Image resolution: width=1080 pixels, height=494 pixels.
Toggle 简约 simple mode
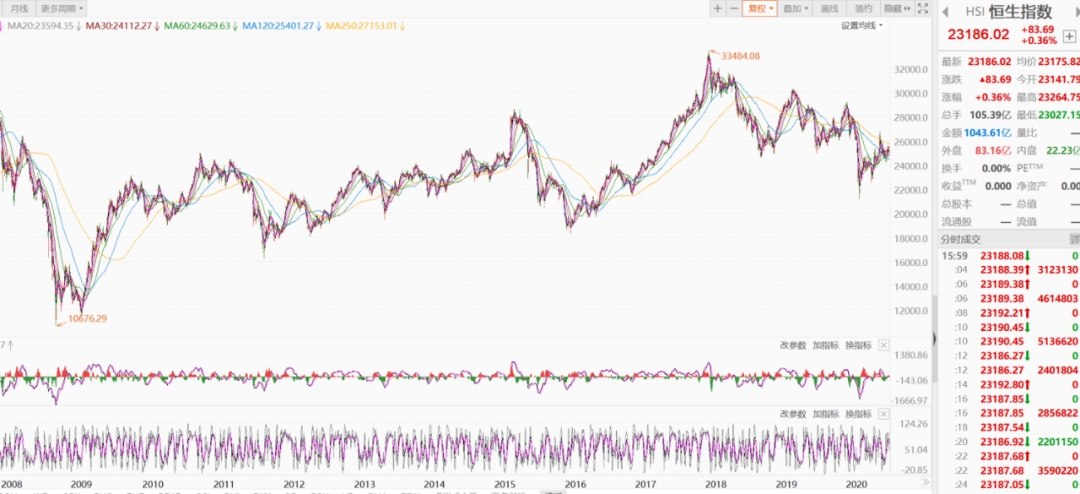pos(863,8)
